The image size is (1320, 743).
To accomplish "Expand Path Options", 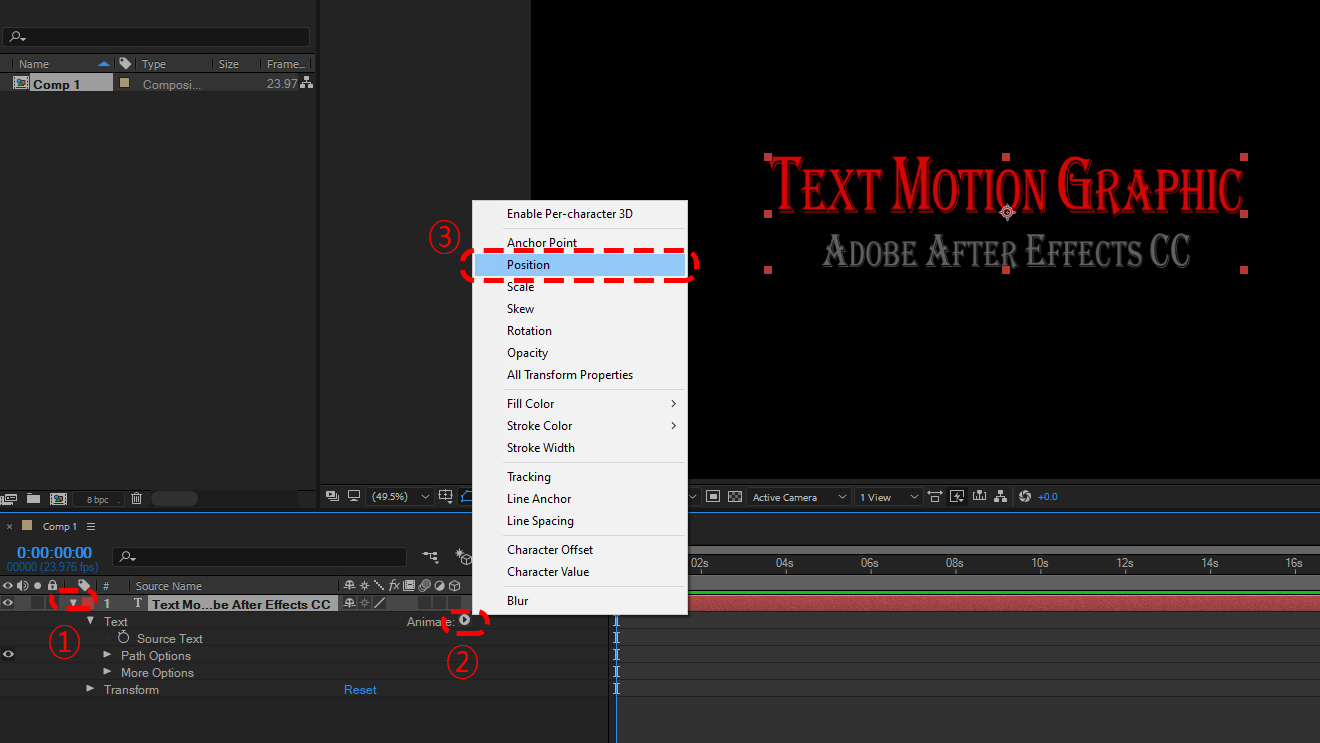I will click(x=107, y=655).
